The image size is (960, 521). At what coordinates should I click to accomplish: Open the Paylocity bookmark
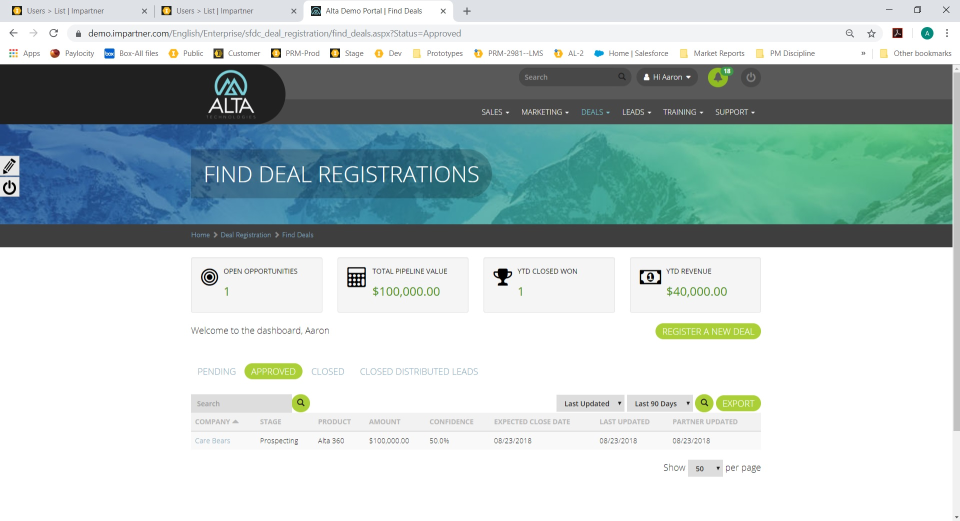pyautogui.click(x=72, y=53)
